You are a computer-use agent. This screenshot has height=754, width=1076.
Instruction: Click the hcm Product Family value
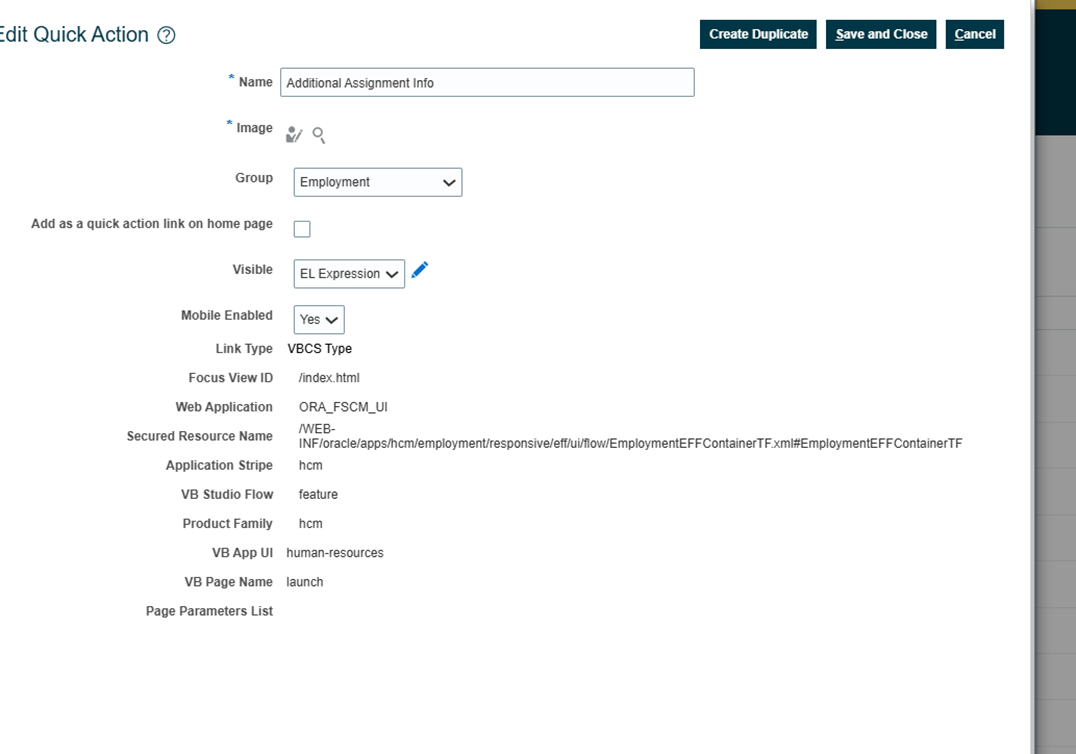coord(310,523)
